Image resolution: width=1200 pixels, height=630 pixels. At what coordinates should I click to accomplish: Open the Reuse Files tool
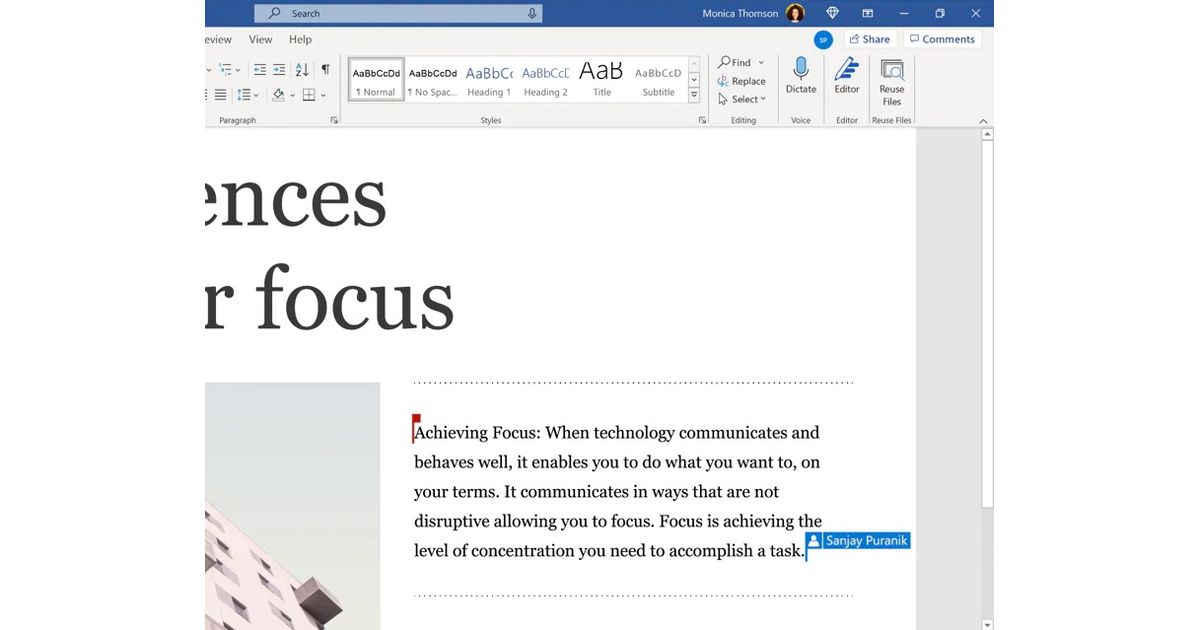click(x=891, y=72)
